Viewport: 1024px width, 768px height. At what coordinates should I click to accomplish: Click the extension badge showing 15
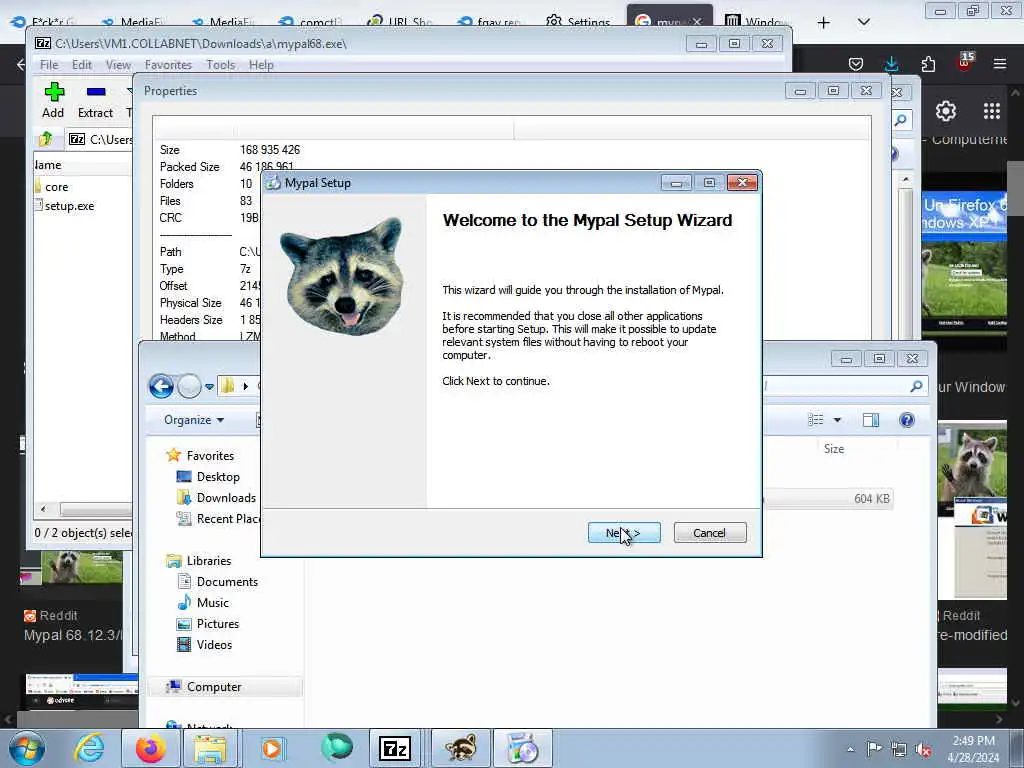pyautogui.click(x=965, y=61)
